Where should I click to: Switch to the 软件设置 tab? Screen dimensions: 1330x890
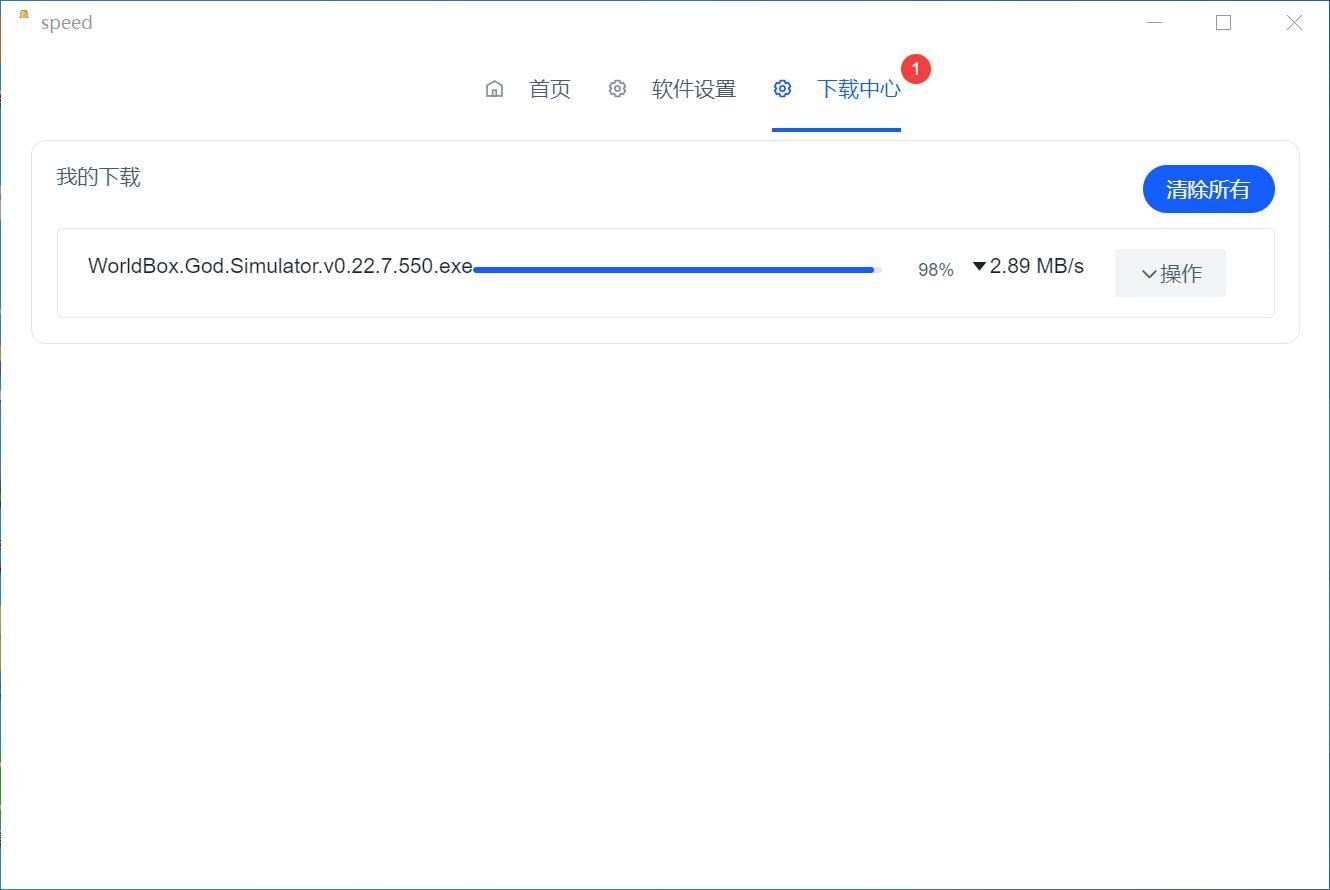693,89
